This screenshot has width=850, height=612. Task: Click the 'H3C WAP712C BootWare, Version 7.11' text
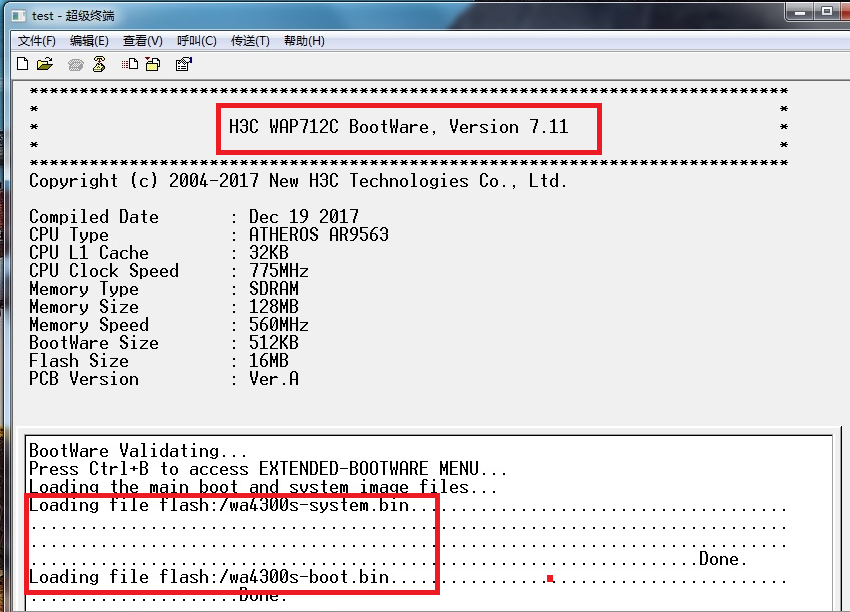tap(398, 127)
